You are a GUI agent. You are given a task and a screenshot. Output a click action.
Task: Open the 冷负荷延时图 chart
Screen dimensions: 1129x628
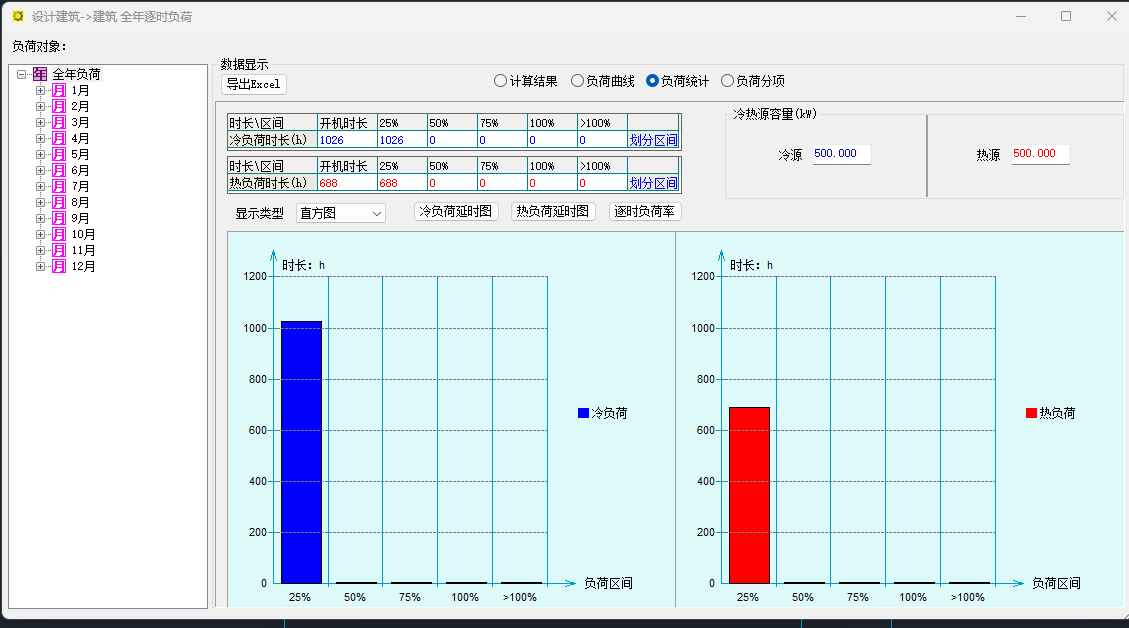(456, 212)
